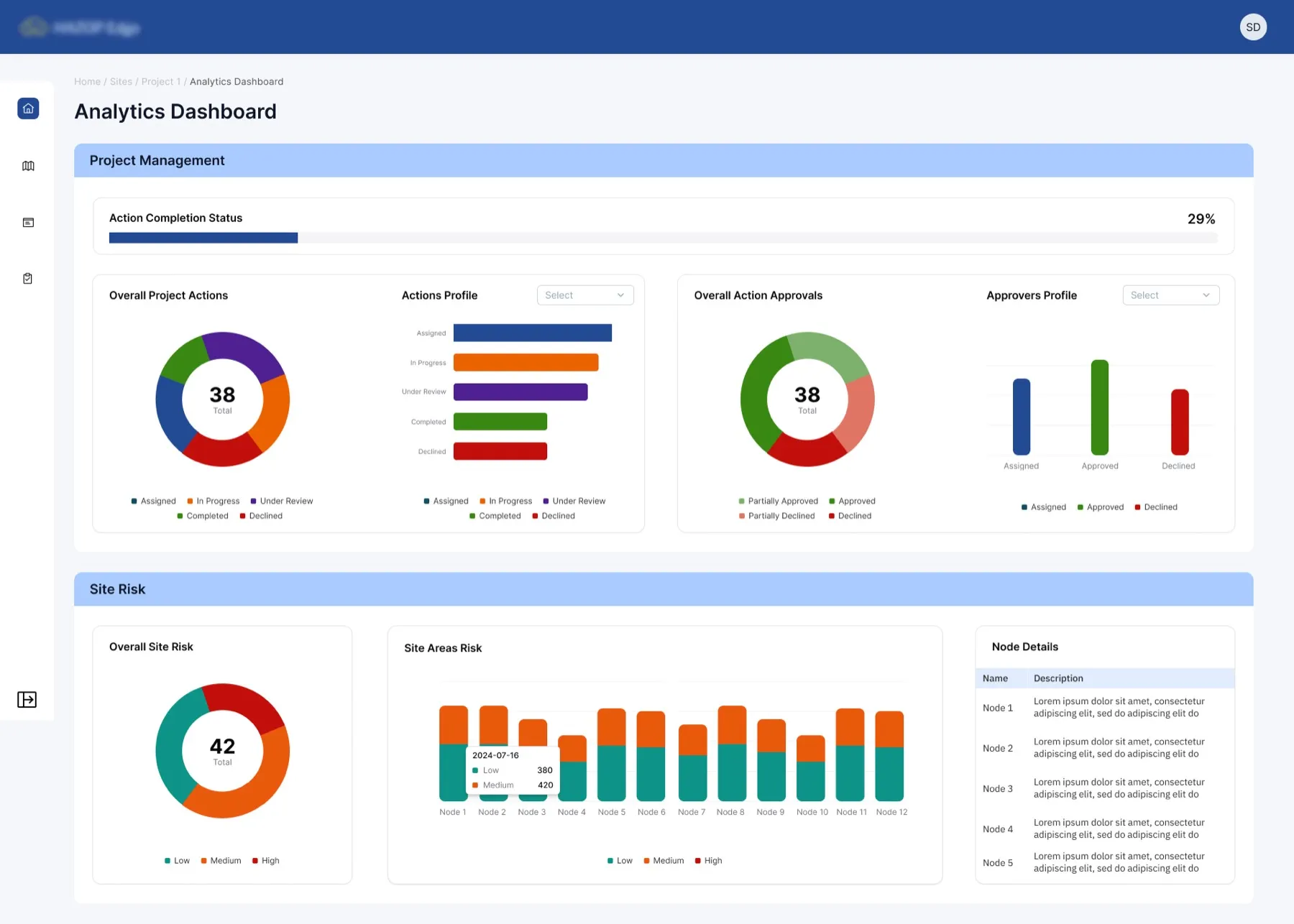Toggle Approved legend under Approvers Profile
1294x924 pixels.
(x=1101, y=507)
